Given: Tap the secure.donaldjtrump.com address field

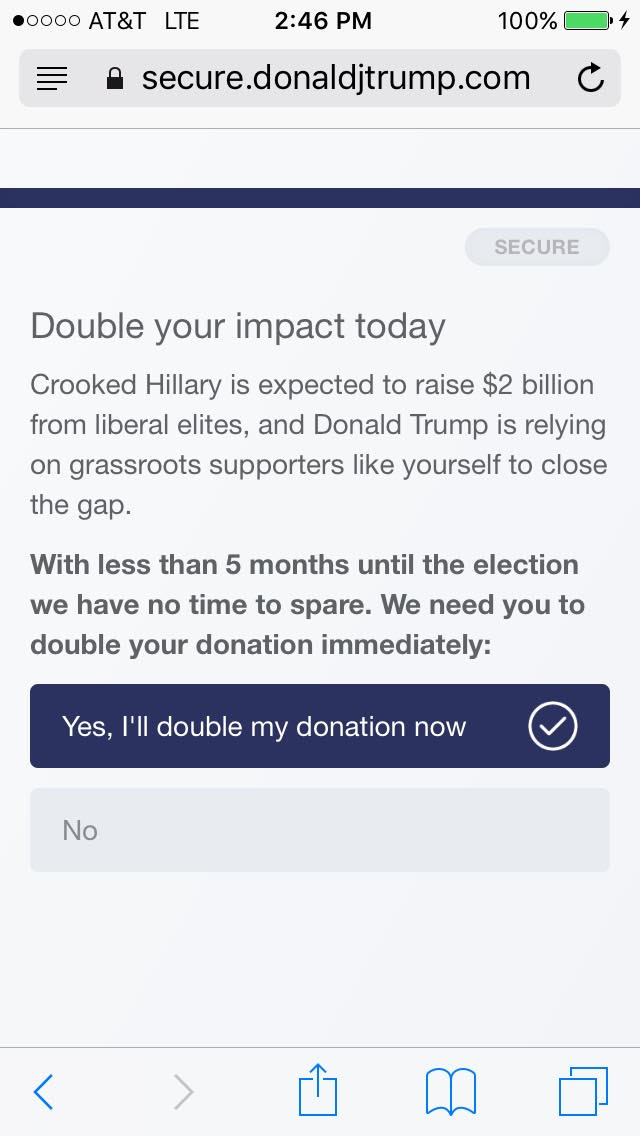Looking at the screenshot, I should coord(336,78).
